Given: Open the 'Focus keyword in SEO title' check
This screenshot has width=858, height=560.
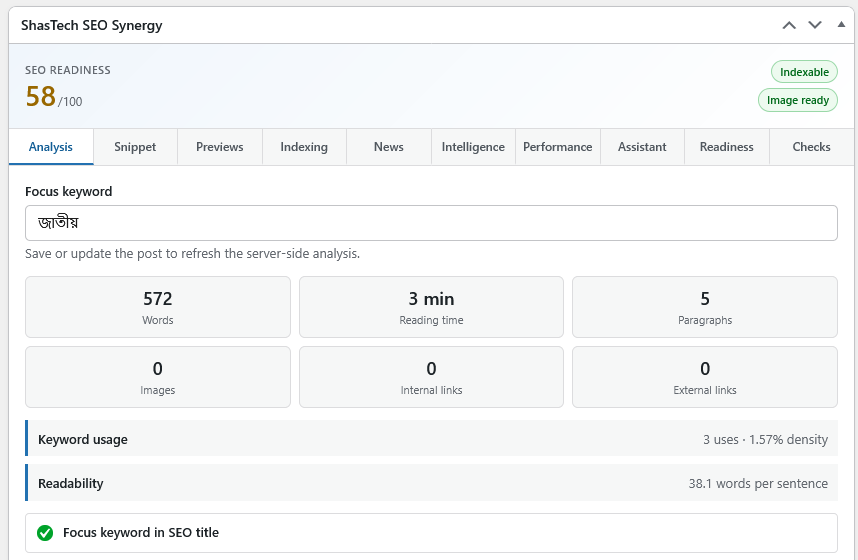Looking at the screenshot, I should (x=431, y=533).
